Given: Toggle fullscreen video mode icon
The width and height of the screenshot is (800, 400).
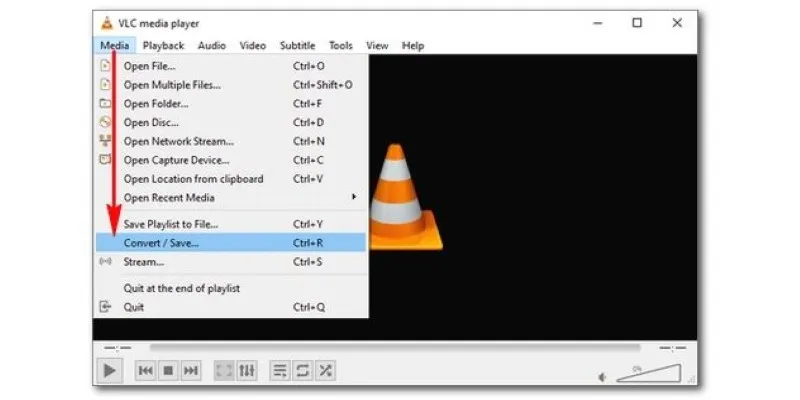Looking at the screenshot, I should (224, 371).
